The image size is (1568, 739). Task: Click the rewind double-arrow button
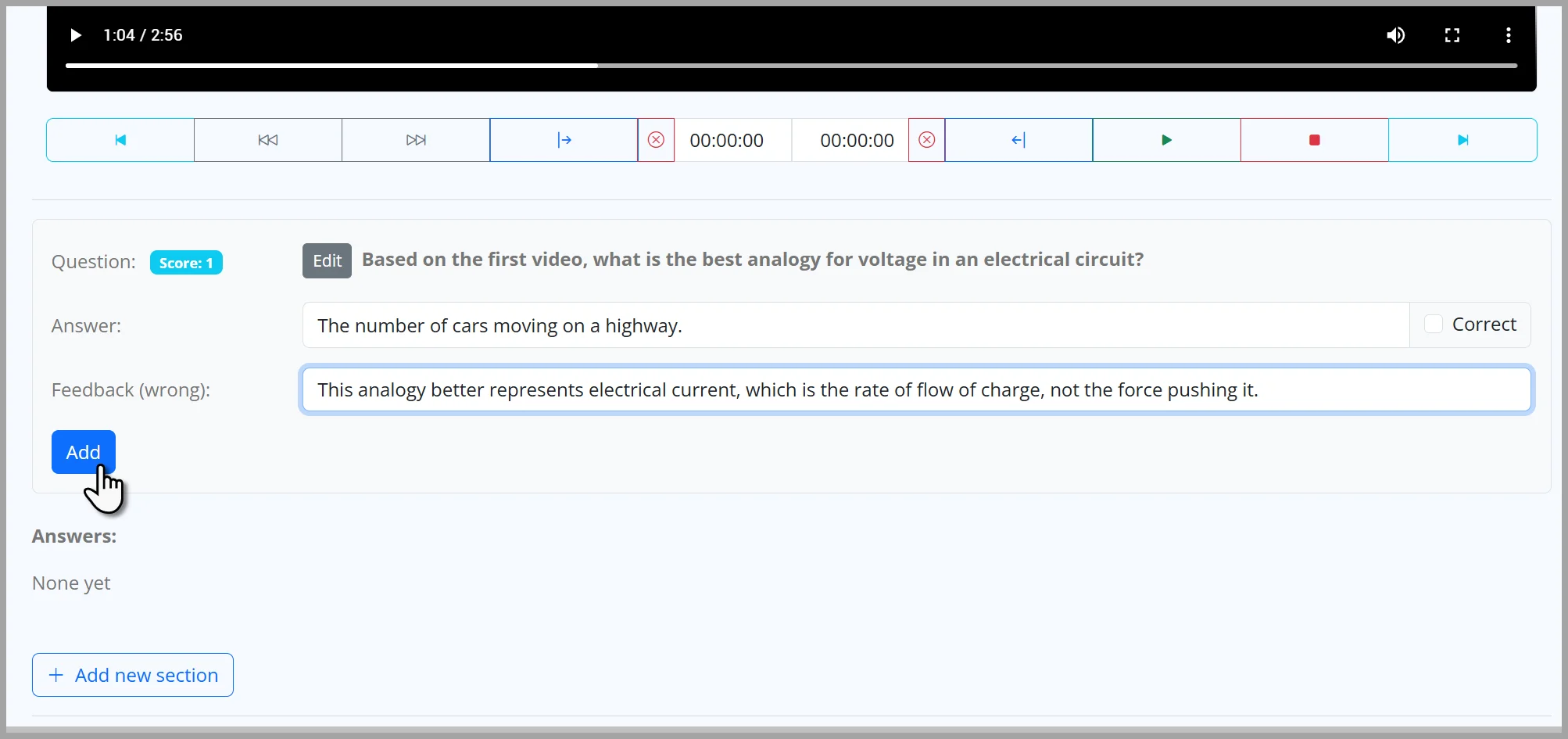coord(267,140)
